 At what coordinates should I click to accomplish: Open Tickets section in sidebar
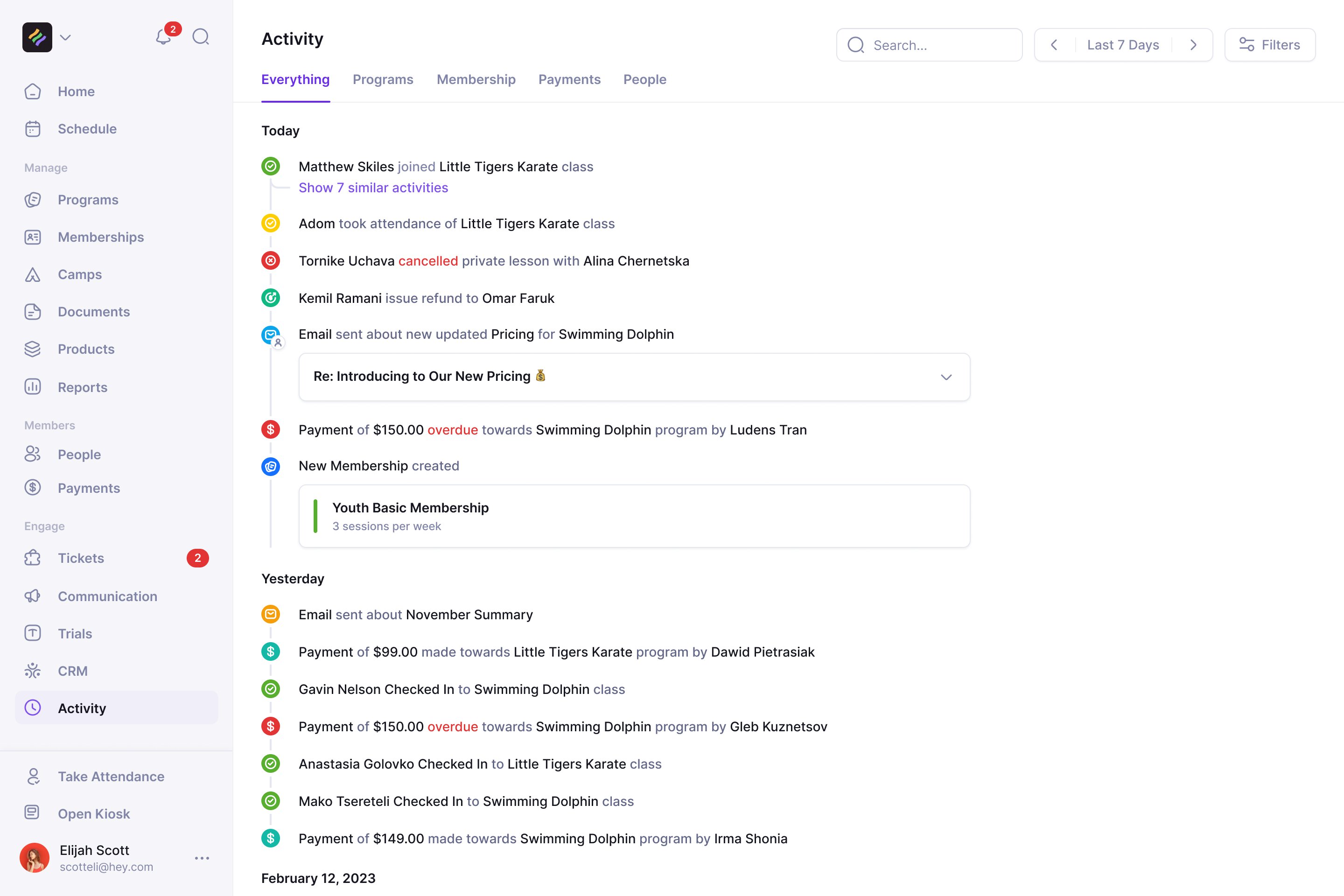coord(81,558)
